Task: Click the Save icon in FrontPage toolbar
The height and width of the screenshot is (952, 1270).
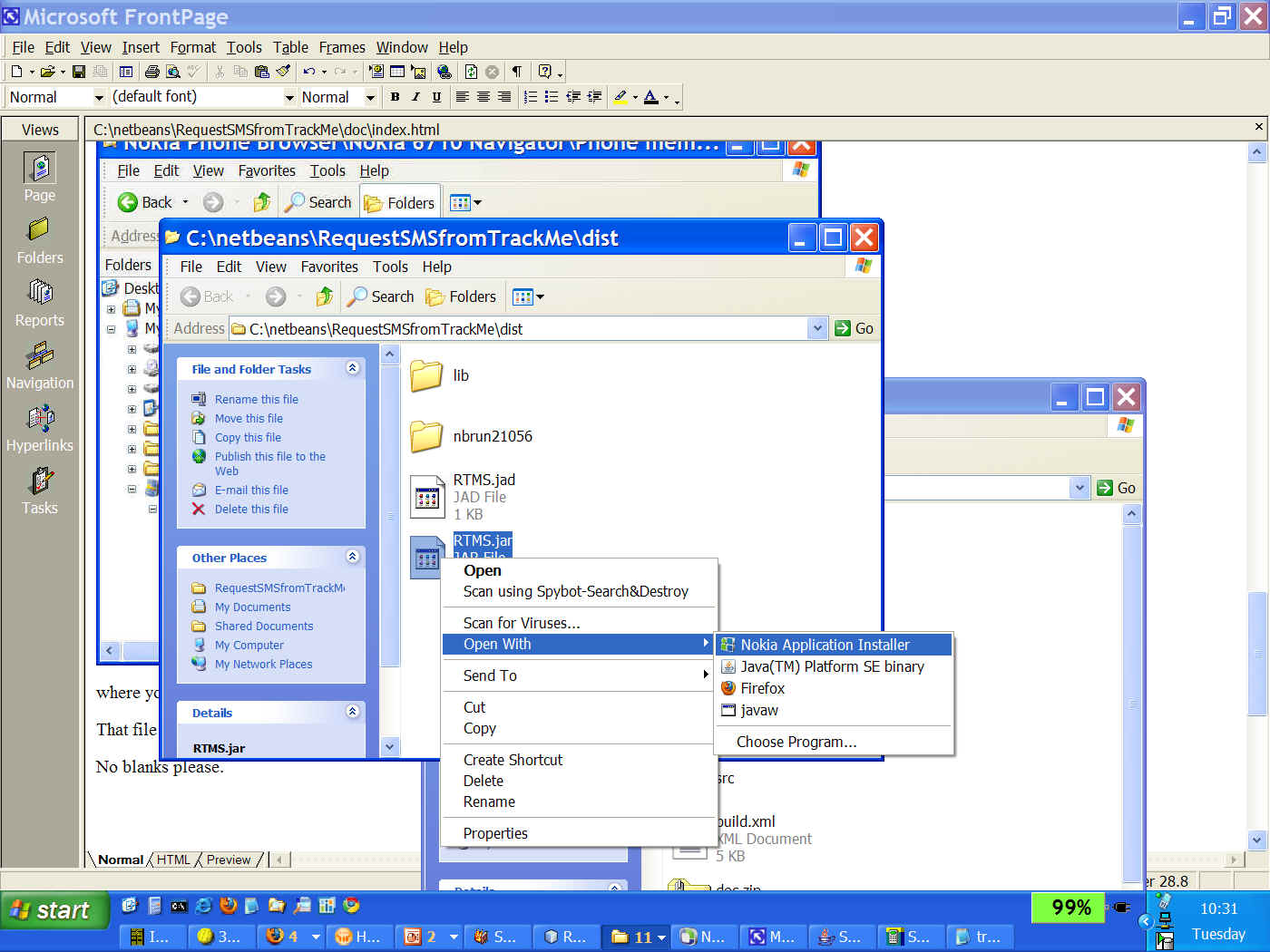Action: pyautogui.click(x=79, y=72)
